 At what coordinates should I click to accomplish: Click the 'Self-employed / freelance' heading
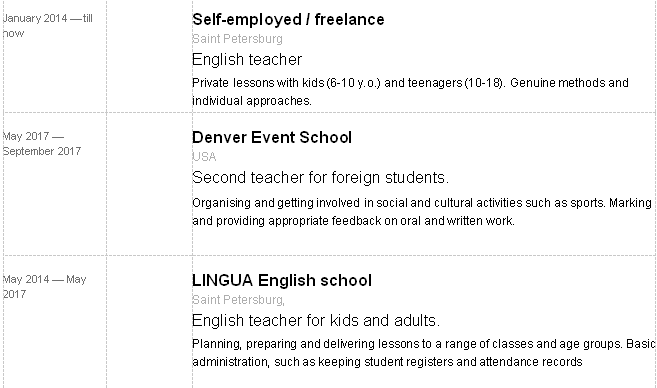(x=288, y=20)
